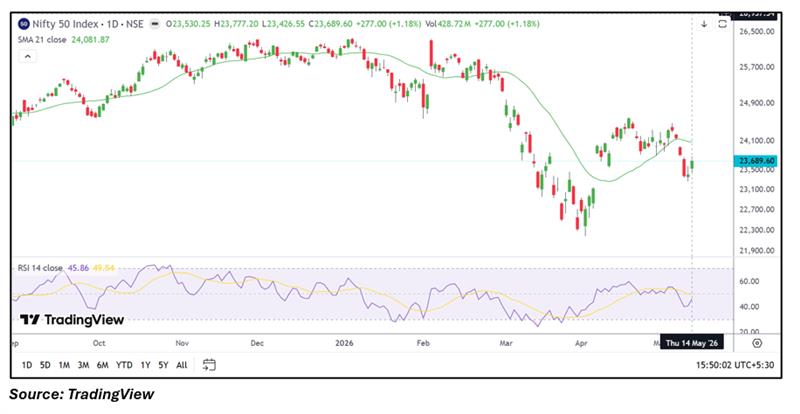Open the TradingView logo link
This screenshot has height=414, width=800.
click(72, 320)
